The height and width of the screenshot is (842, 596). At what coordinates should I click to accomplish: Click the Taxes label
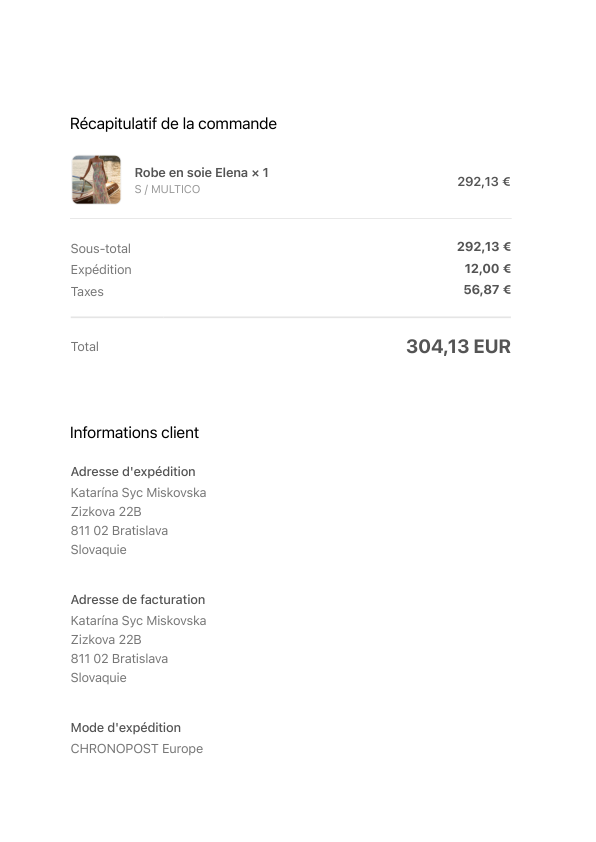pos(87,292)
